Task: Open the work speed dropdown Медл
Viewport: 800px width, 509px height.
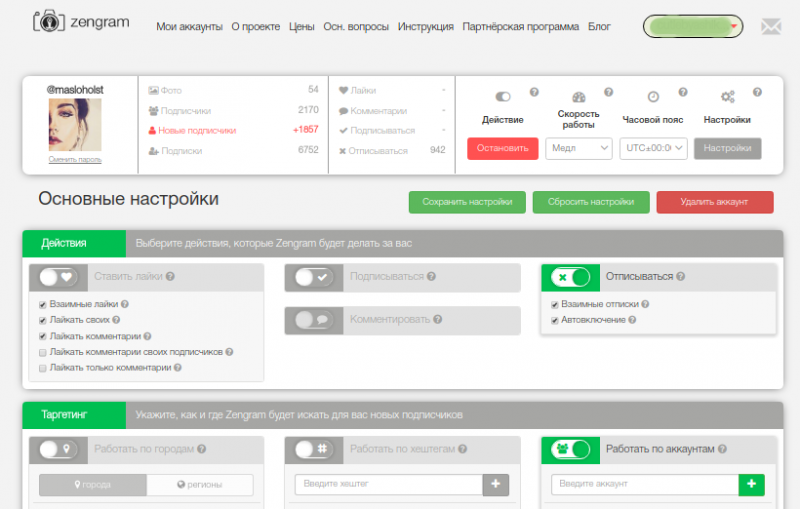Action: [x=579, y=148]
